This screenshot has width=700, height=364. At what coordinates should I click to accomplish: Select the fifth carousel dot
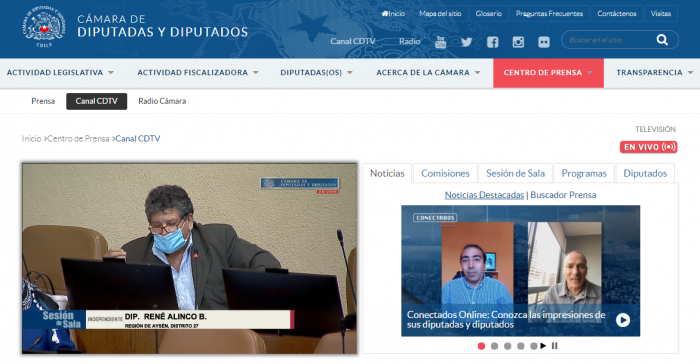click(533, 346)
